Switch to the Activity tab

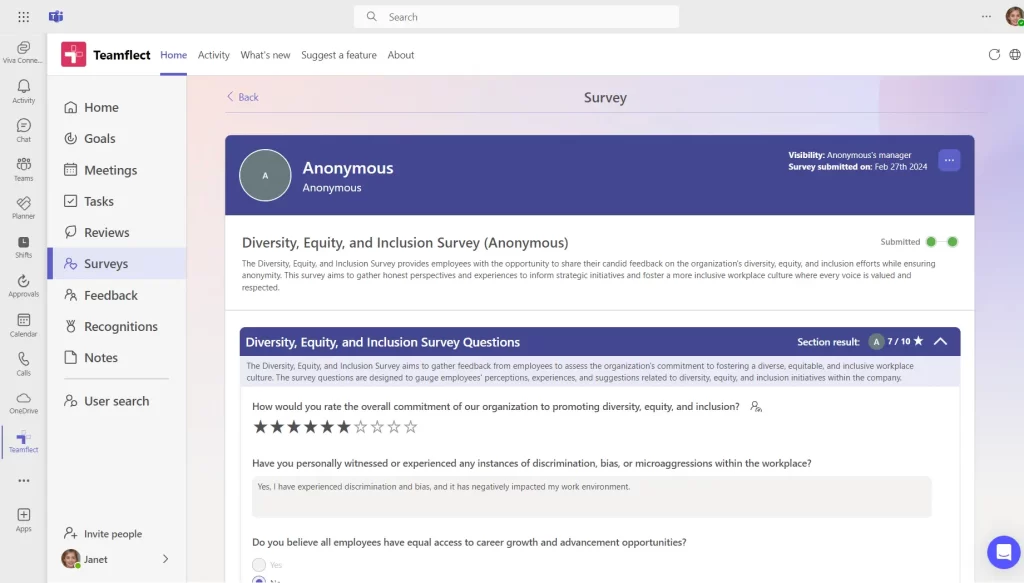point(214,55)
